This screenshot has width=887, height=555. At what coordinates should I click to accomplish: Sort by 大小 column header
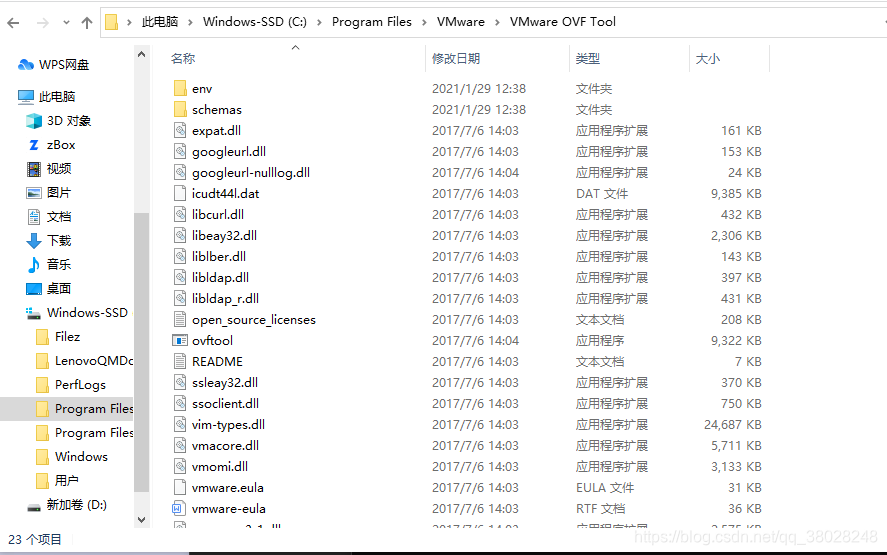tap(707, 59)
